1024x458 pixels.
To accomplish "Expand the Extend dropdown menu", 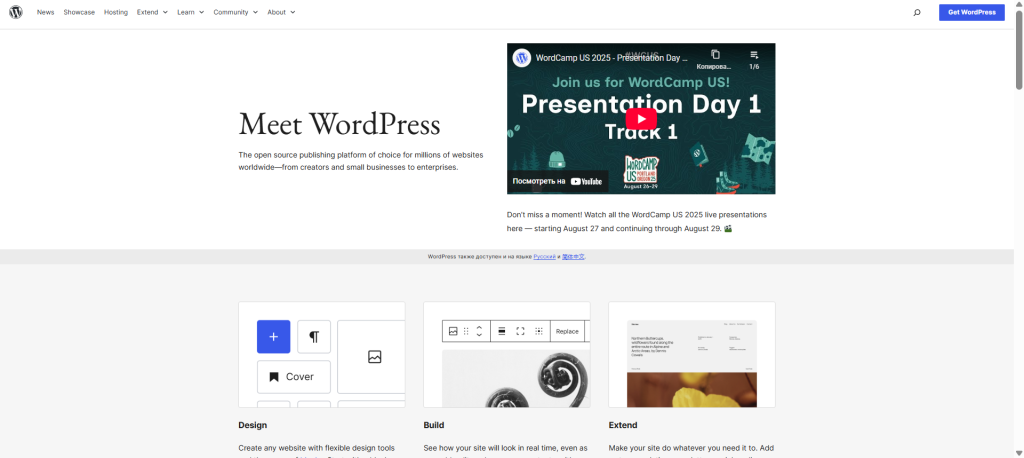I will pos(151,13).
